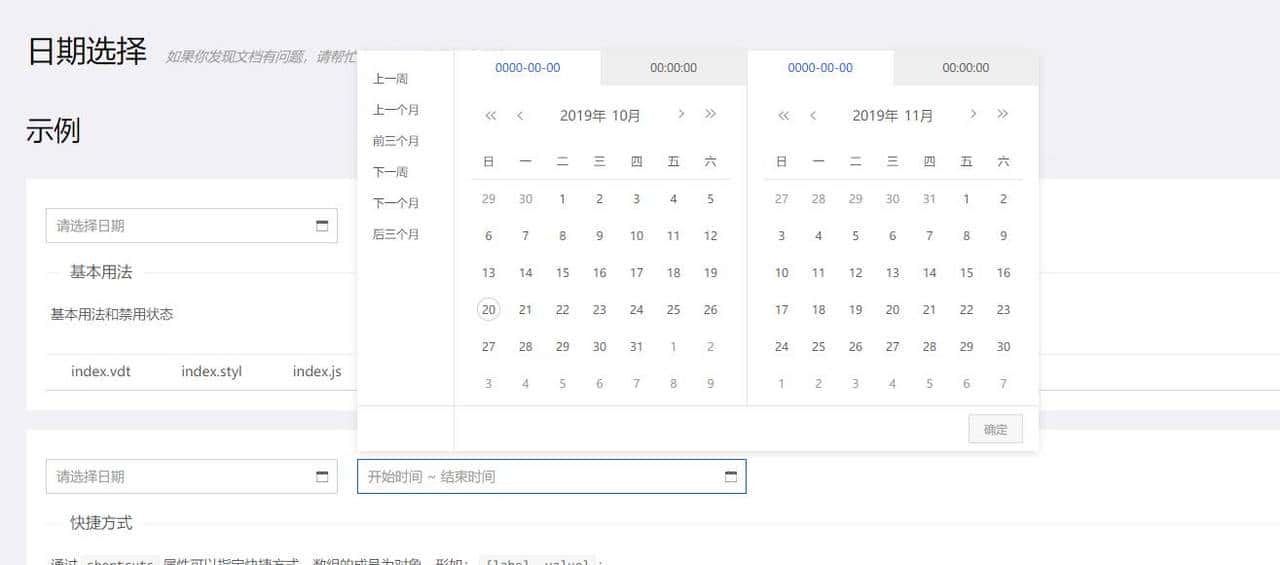
Task: Open the index.styl code tab
Action: pos(211,371)
